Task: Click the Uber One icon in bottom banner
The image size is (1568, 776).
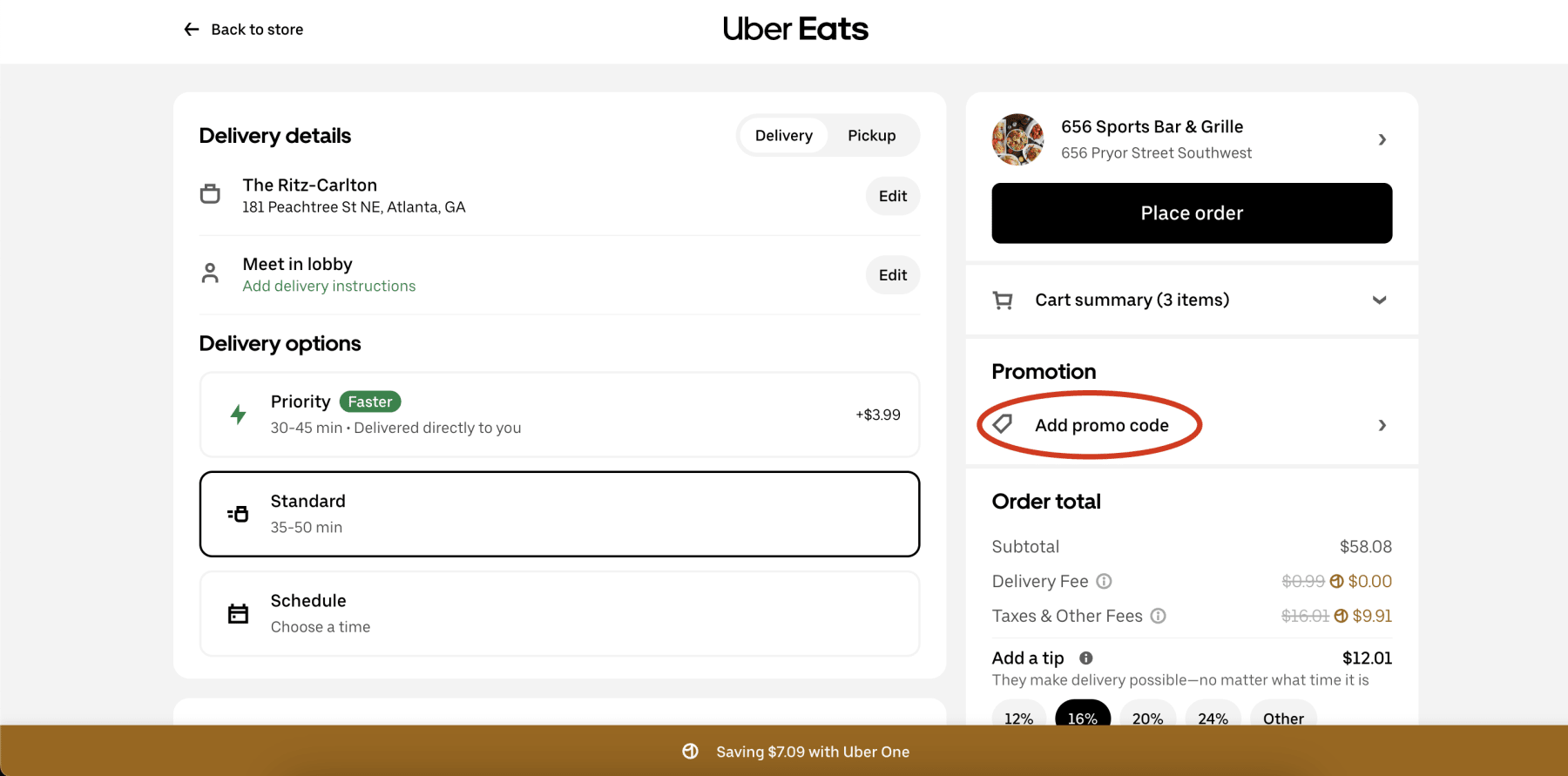Action: pyautogui.click(x=689, y=751)
